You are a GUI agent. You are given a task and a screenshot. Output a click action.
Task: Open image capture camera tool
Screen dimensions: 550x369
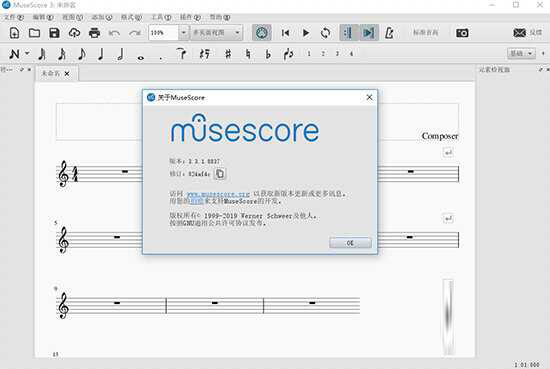tap(462, 33)
